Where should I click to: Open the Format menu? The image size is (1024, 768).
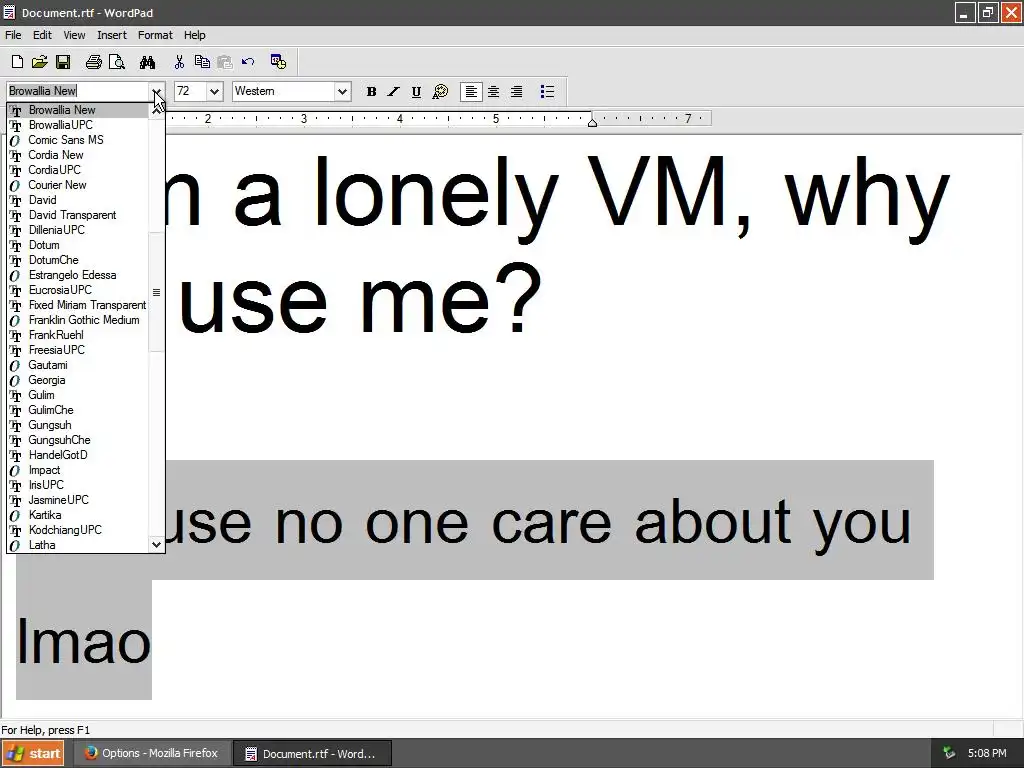(155, 35)
